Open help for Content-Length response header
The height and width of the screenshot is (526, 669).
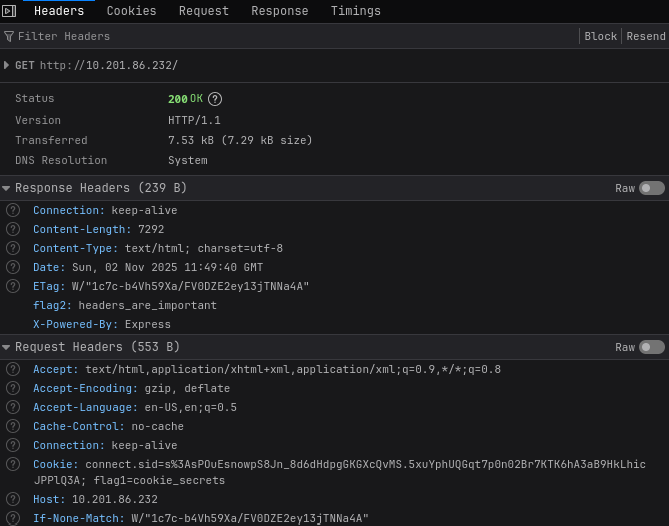13,229
